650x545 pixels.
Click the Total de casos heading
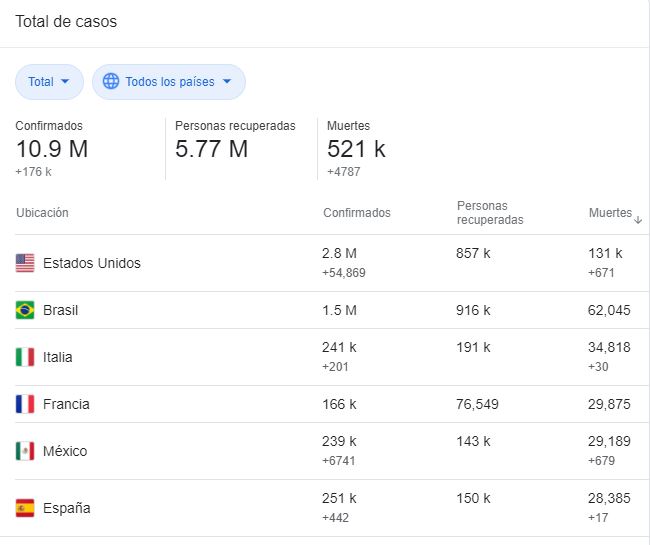[66, 22]
